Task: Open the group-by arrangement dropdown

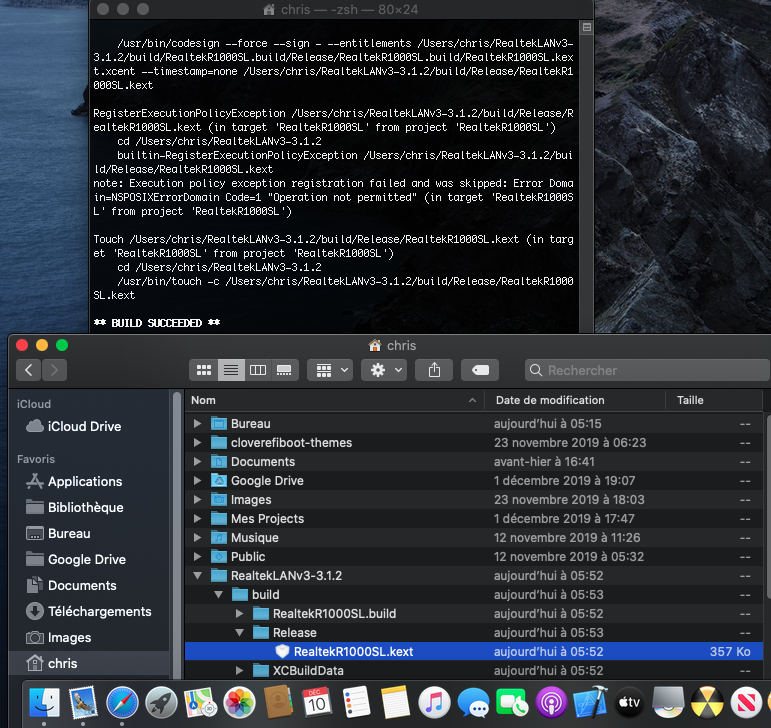Action: click(331, 370)
